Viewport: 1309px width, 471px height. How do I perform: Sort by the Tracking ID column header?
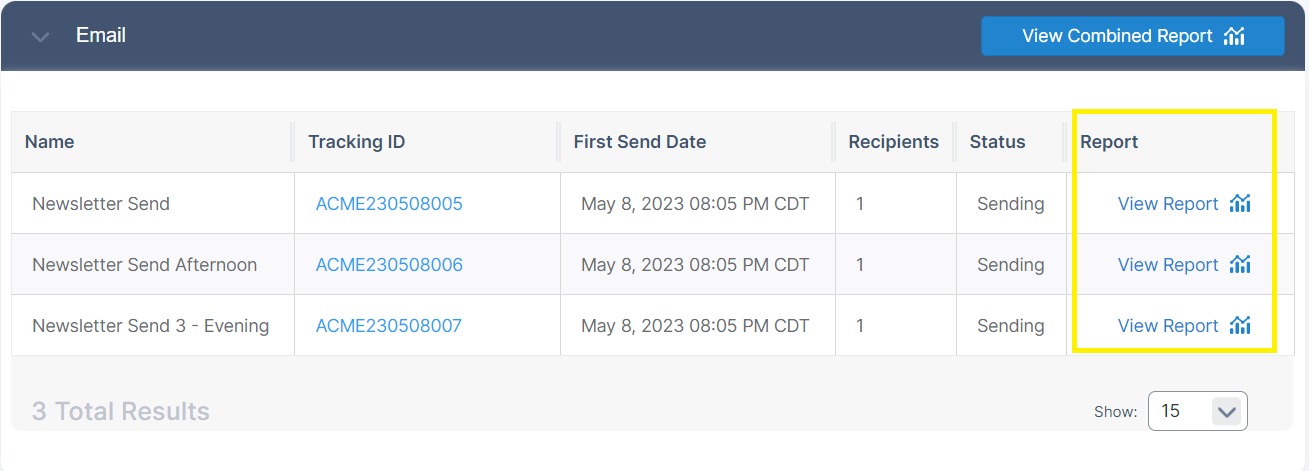[x=356, y=142]
